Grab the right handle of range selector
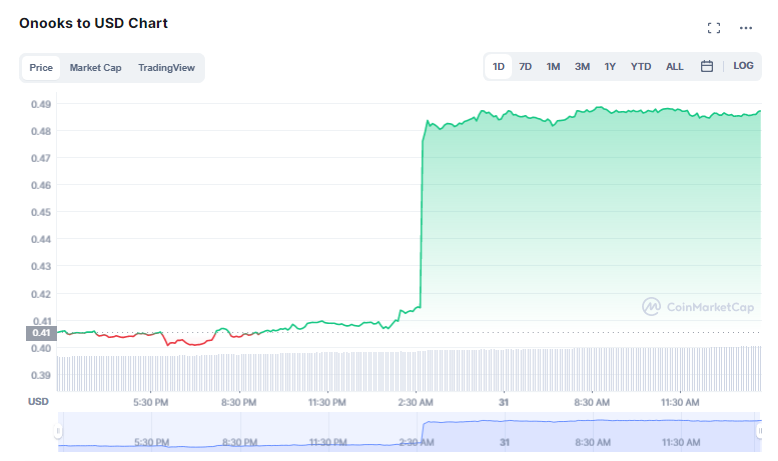Viewport: 778px width, 461px height. pyautogui.click(x=760, y=431)
